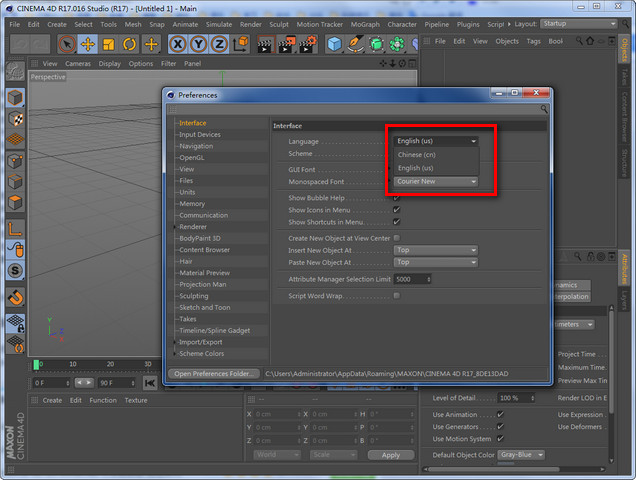Toggle Viewport Solo S icon
636x480 pixels.
click(x=15, y=271)
